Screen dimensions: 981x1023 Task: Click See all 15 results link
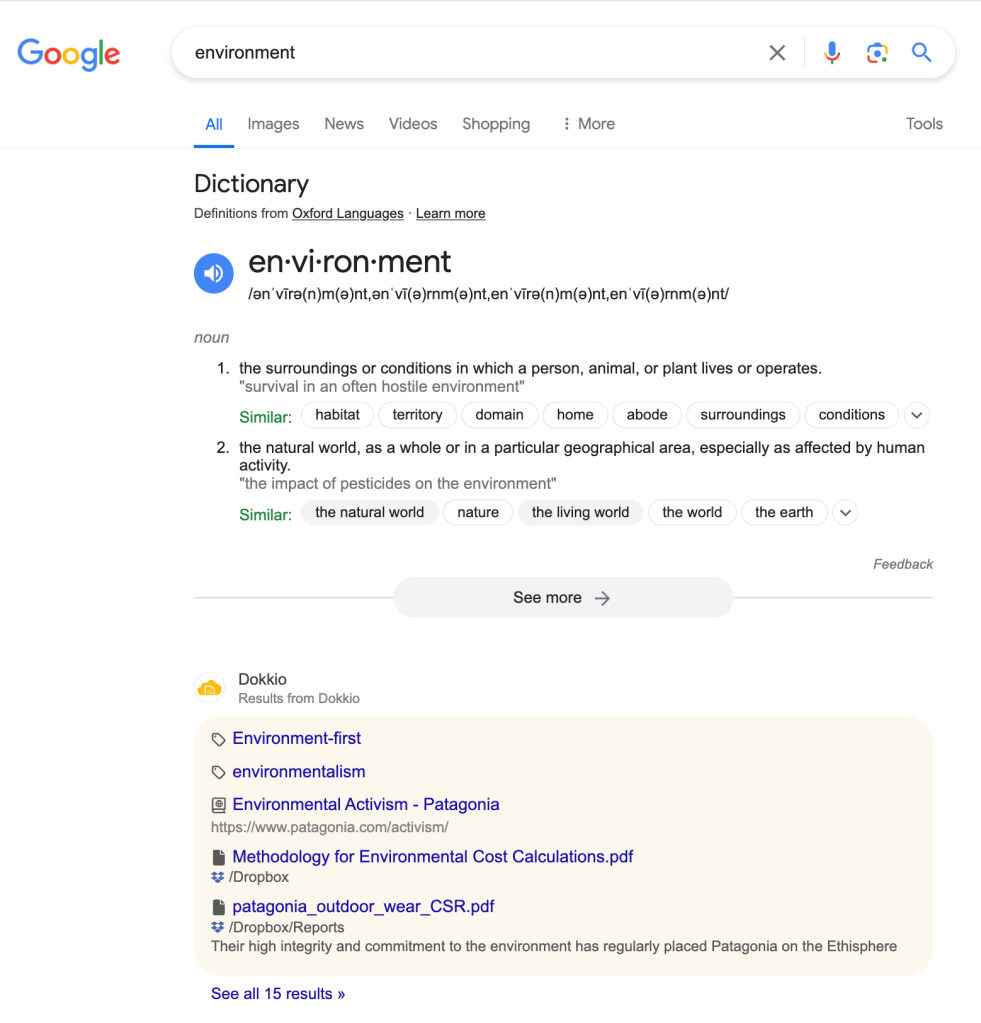click(x=278, y=994)
